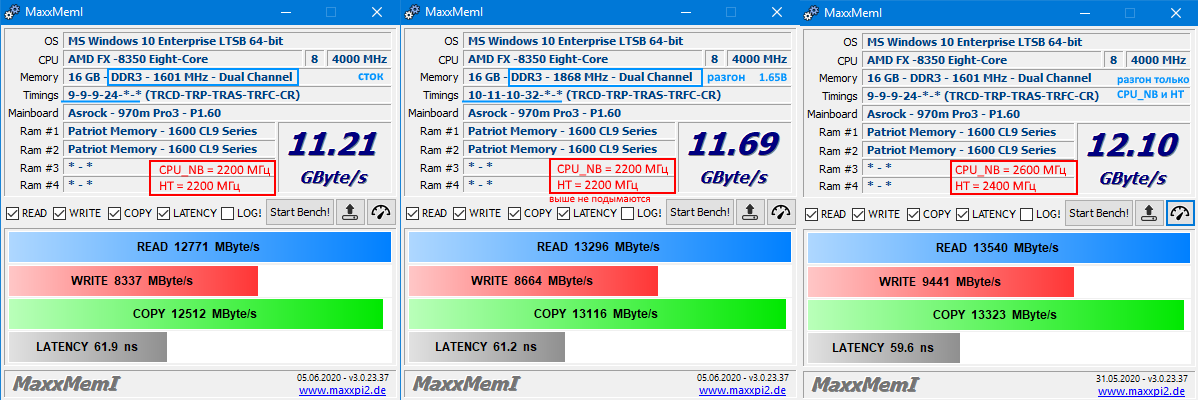The width and height of the screenshot is (1198, 400).
Task: Toggle WRITE checkbox in the right window
Action: pyautogui.click(x=858, y=213)
